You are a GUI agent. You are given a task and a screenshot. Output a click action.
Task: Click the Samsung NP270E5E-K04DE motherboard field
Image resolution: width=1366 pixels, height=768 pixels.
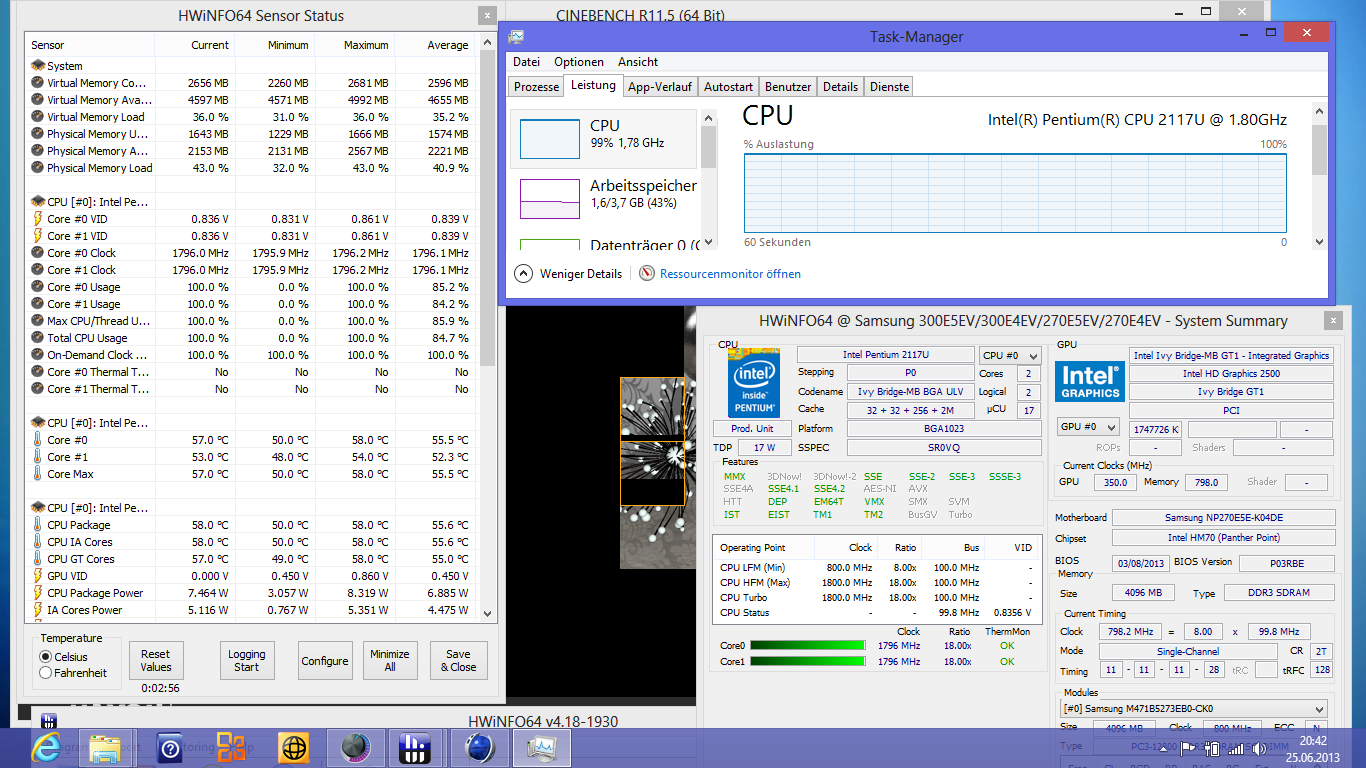point(1223,518)
